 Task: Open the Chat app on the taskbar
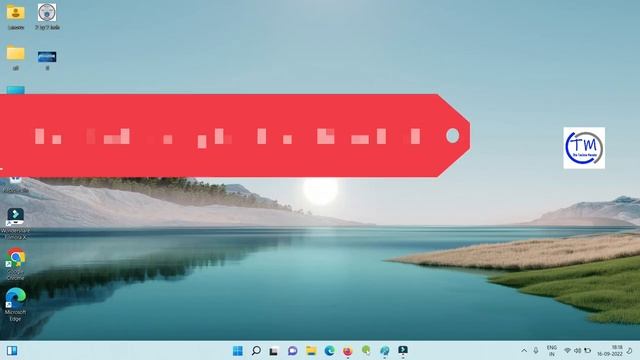[293, 351]
